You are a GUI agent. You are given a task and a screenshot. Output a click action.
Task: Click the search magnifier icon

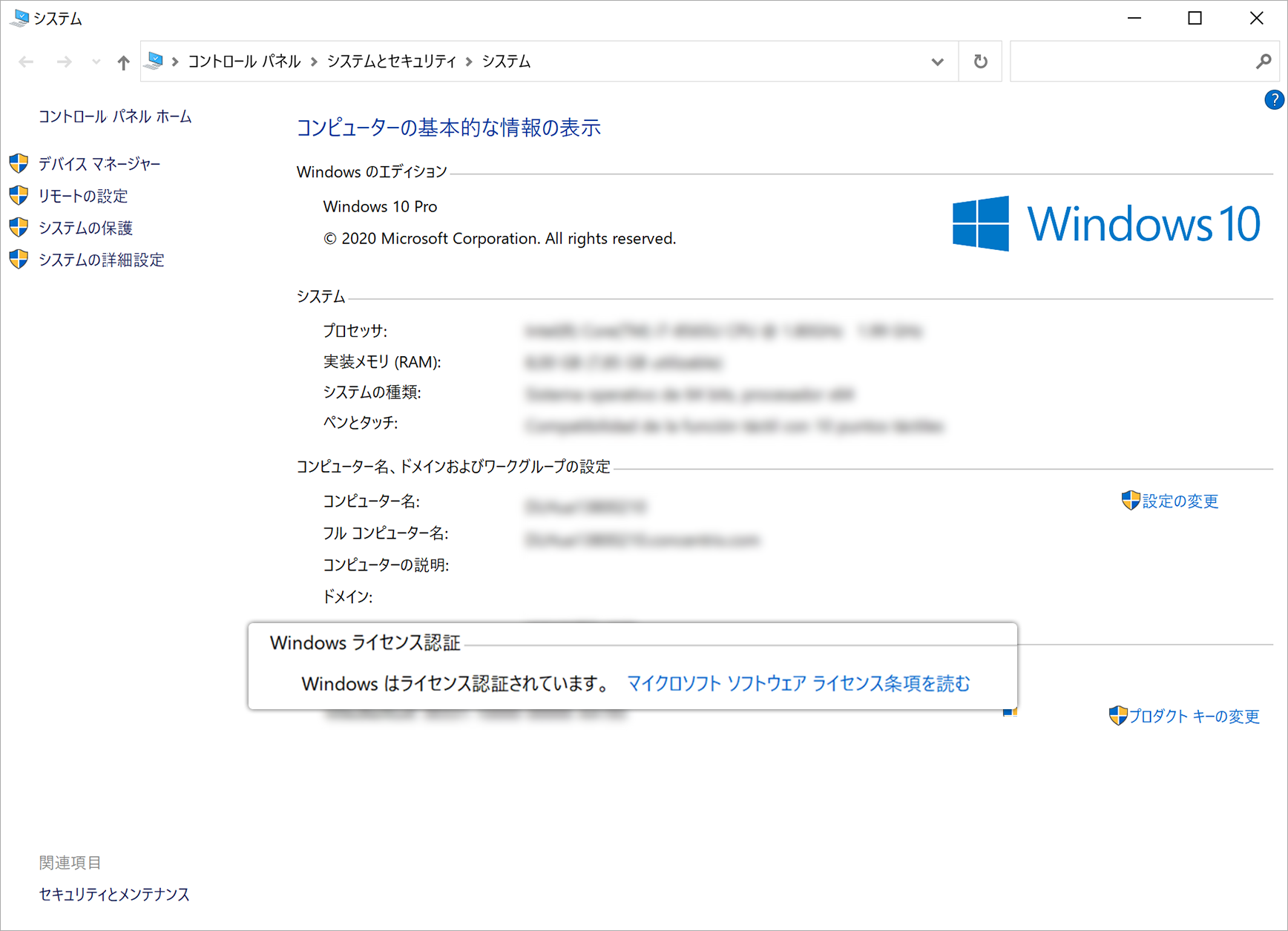(x=1262, y=62)
